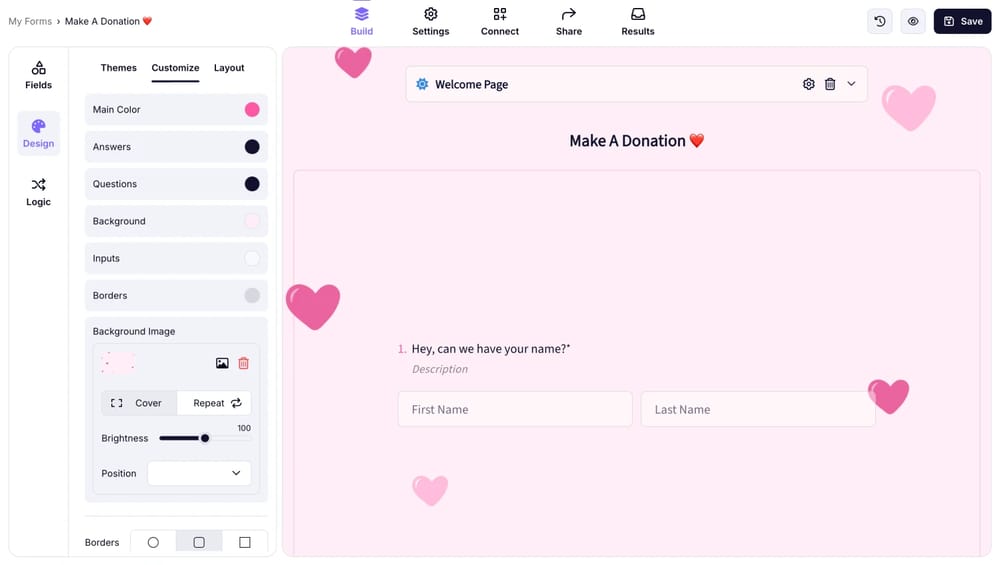1000x565 pixels.
Task: Choose fully rounded borders option
Action: pyautogui.click(x=153, y=543)
